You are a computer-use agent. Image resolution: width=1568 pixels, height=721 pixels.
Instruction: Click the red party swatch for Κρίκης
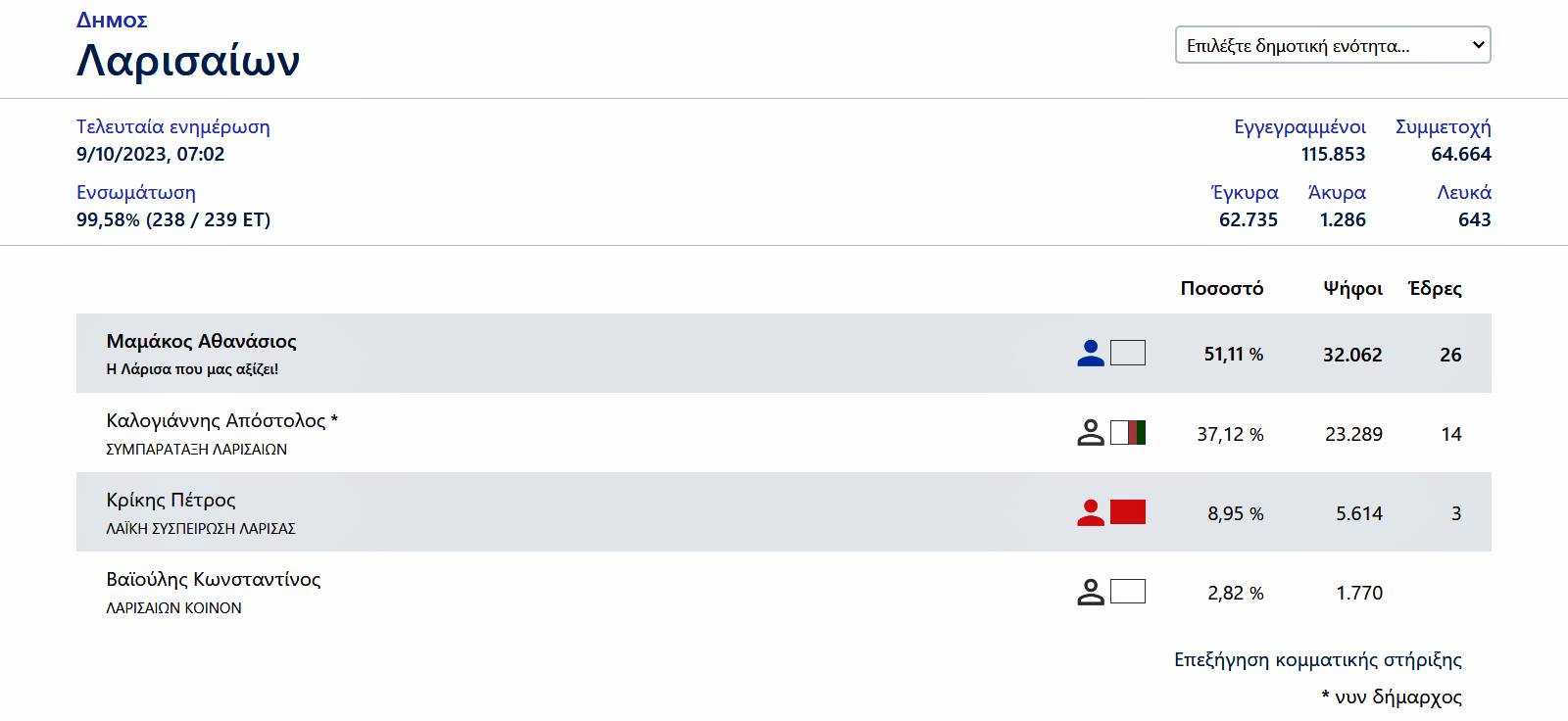(x=1128, y=511)
